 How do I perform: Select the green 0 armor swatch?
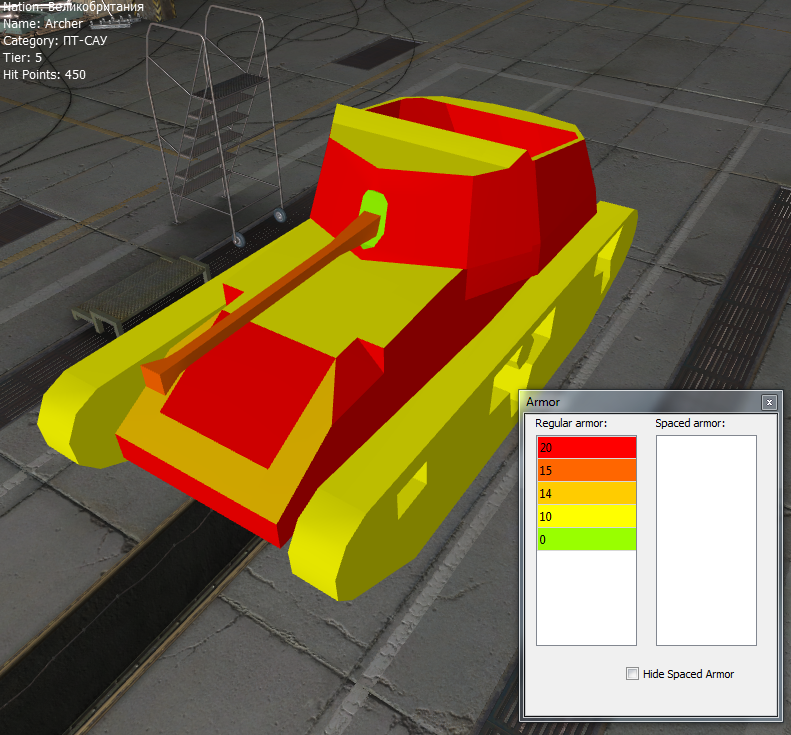pyautogui.click(x=586, y=539)
